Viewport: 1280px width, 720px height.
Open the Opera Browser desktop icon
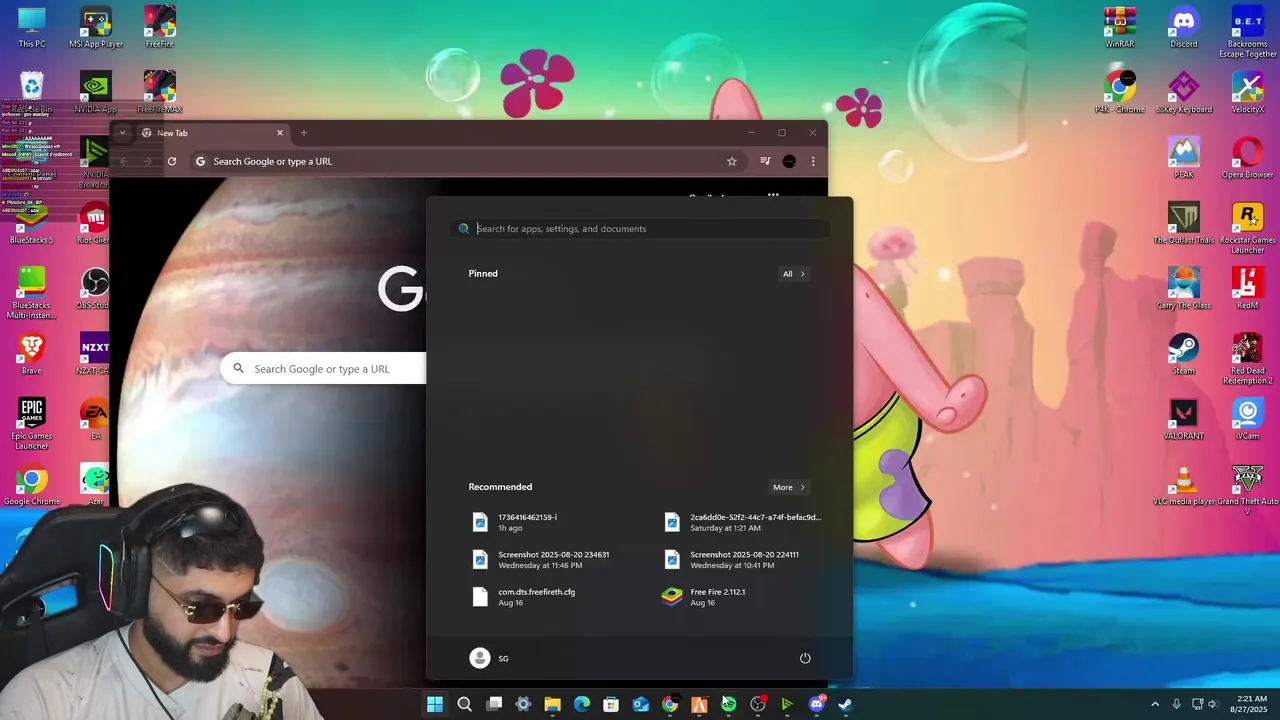(1248, 158)
